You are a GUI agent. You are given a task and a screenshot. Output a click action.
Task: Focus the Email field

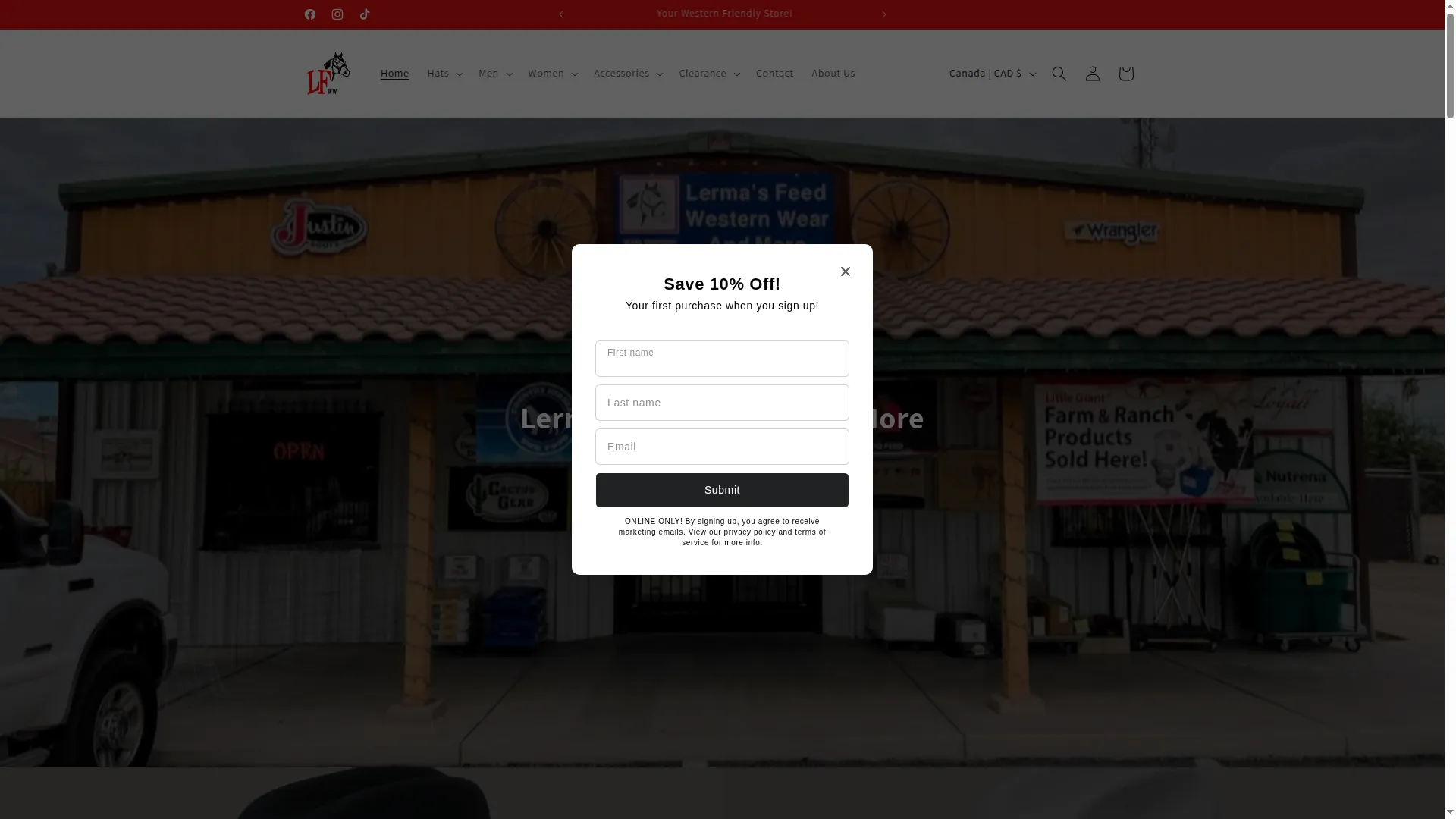pyautogui.click(x=722, y=447)
